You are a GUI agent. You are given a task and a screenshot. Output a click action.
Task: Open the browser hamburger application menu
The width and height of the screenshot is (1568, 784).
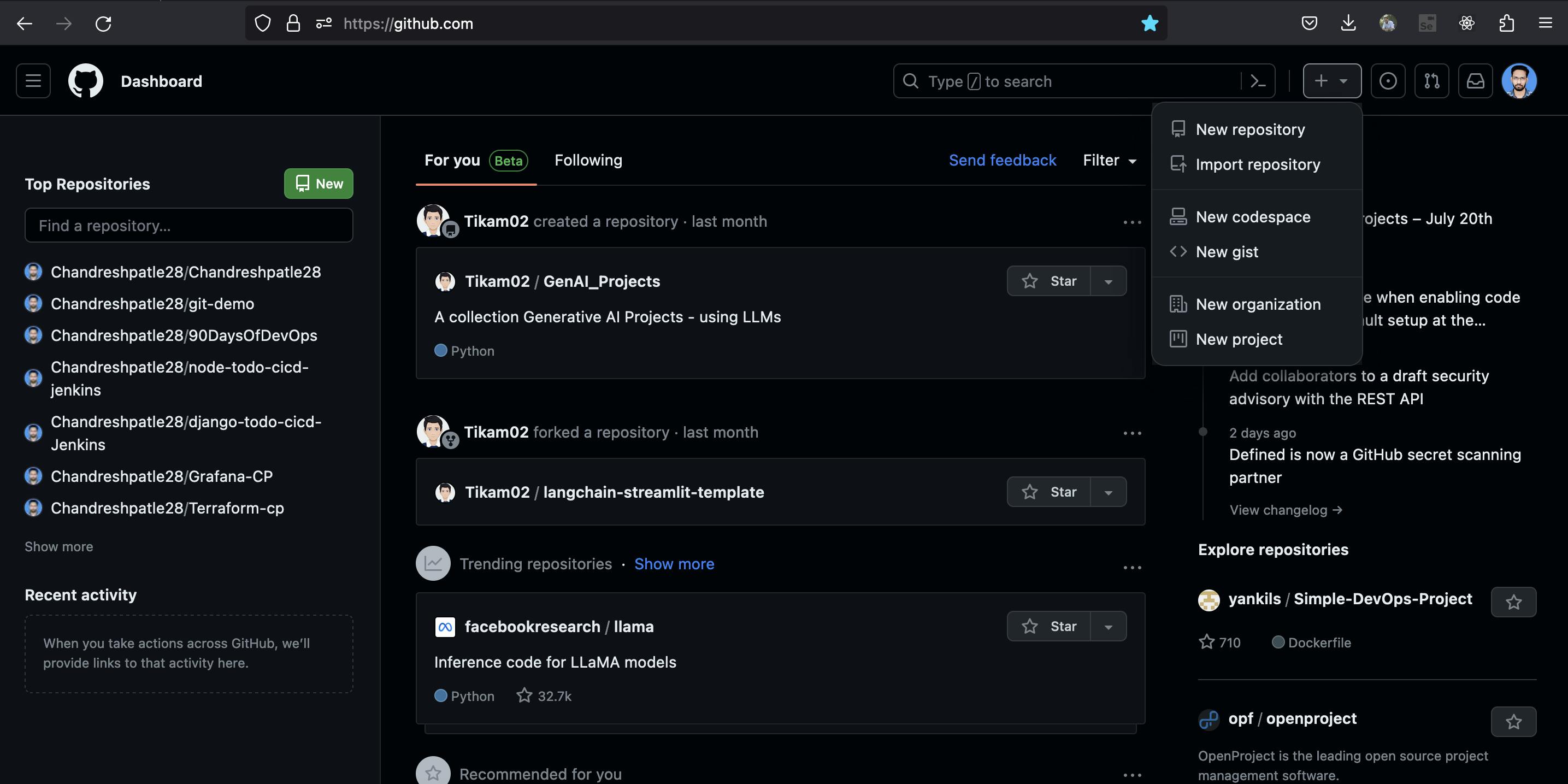1546,23
